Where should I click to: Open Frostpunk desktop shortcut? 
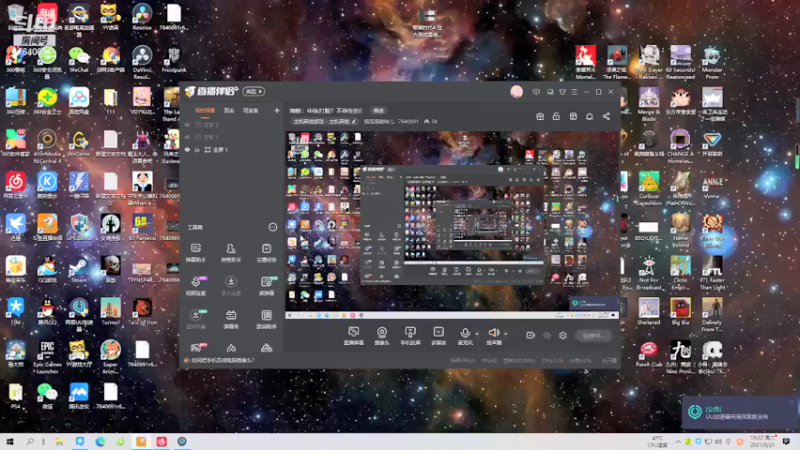tap(173, 59)
